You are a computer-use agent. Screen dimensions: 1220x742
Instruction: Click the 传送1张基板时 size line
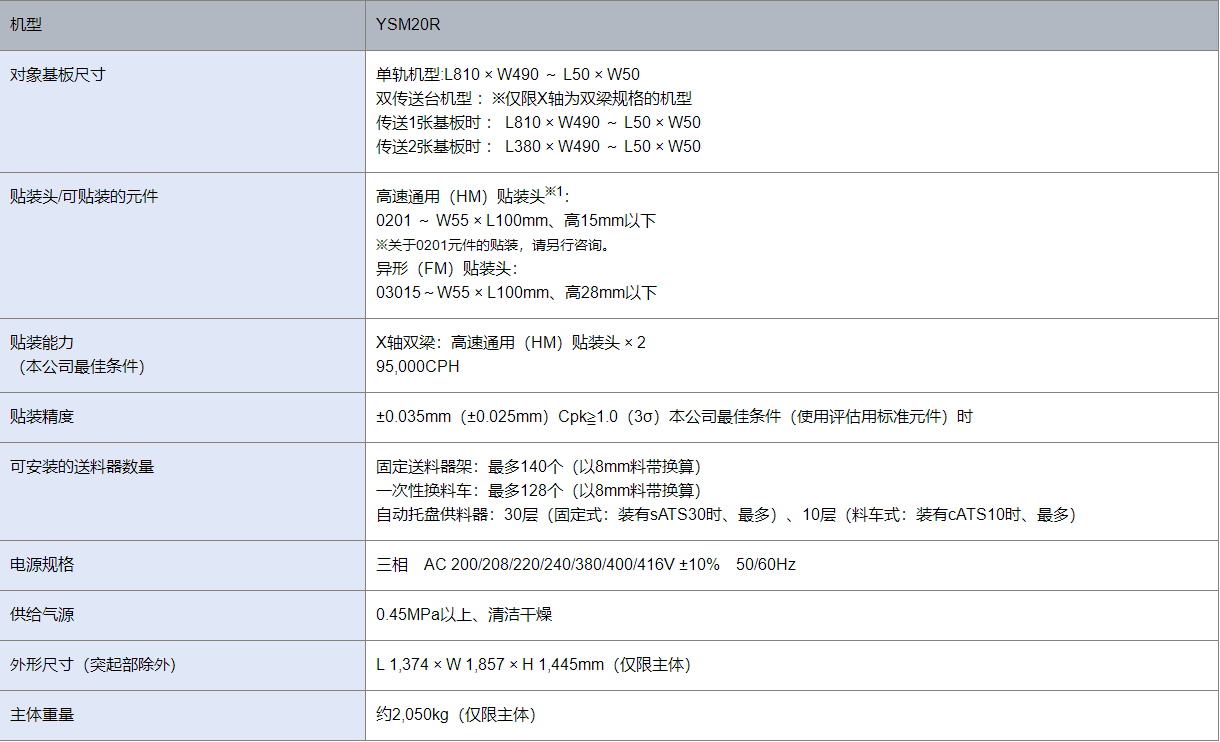point(538,123)
